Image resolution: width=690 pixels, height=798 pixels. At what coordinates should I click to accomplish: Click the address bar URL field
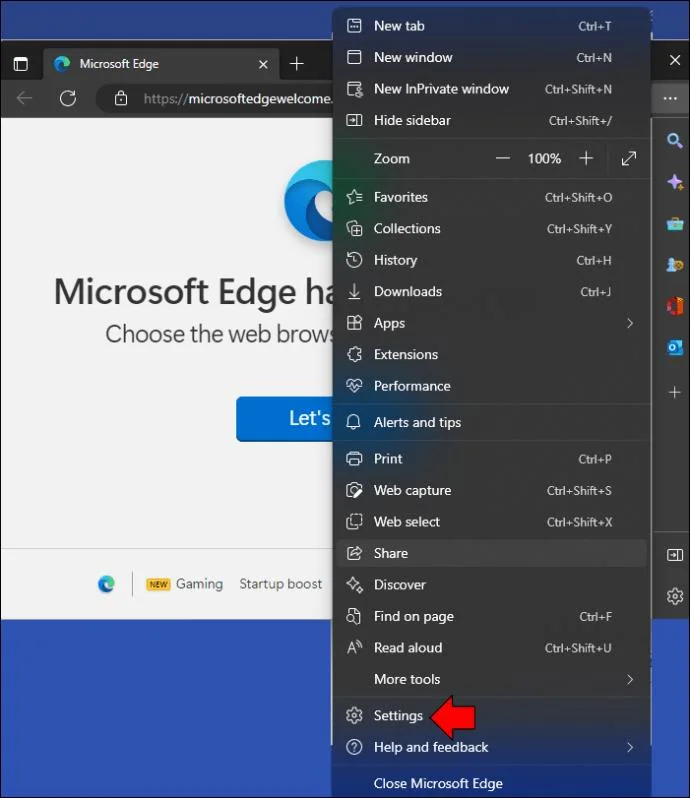(216, 98)
